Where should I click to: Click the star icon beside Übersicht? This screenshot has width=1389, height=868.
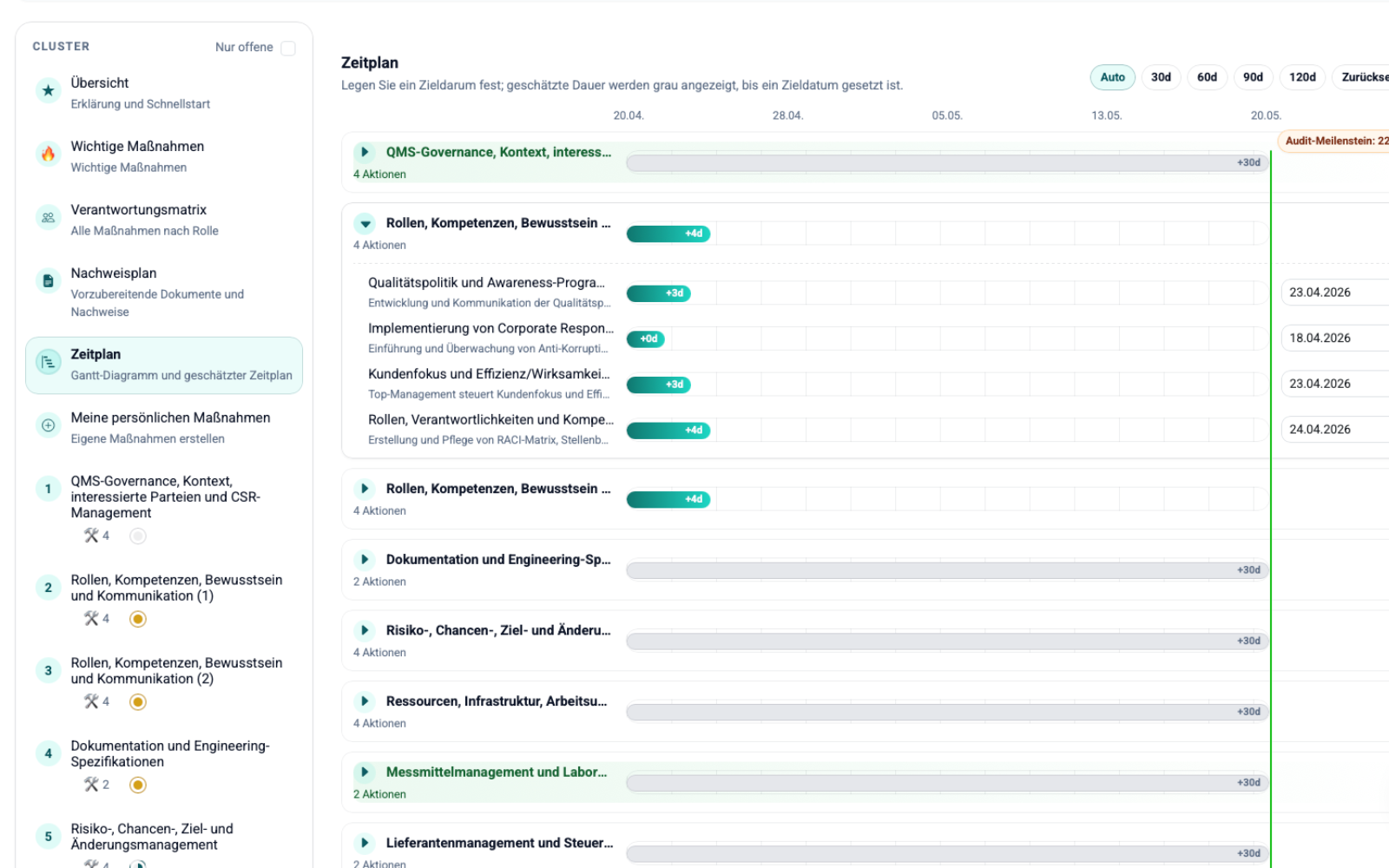pyautogui.click(x=49, y=90)
